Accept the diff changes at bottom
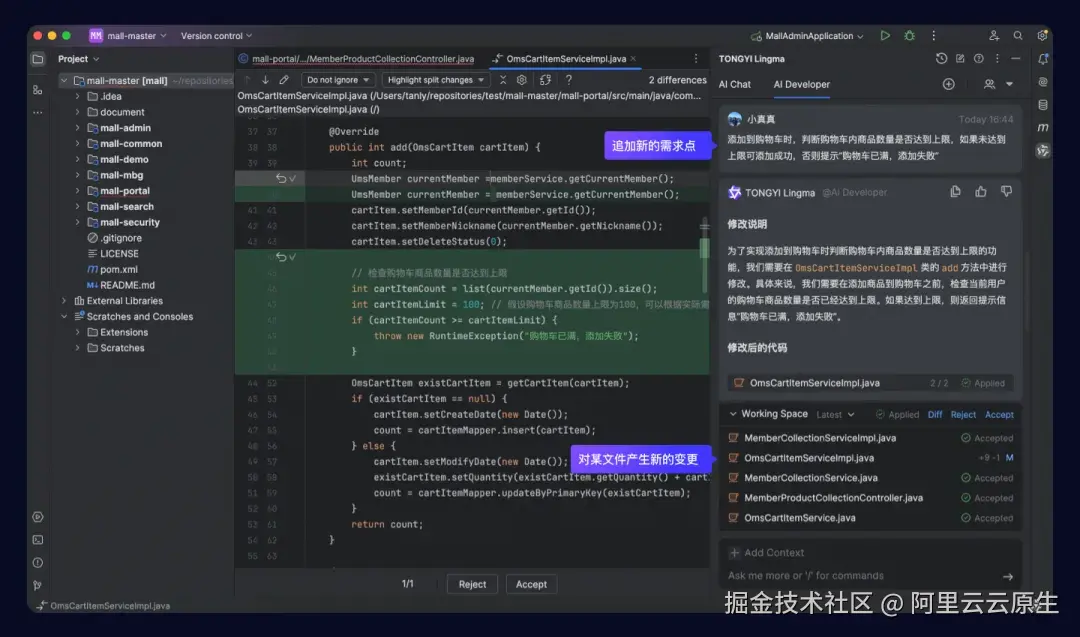Screen dimensions: 1080x637 click(531, 585)
